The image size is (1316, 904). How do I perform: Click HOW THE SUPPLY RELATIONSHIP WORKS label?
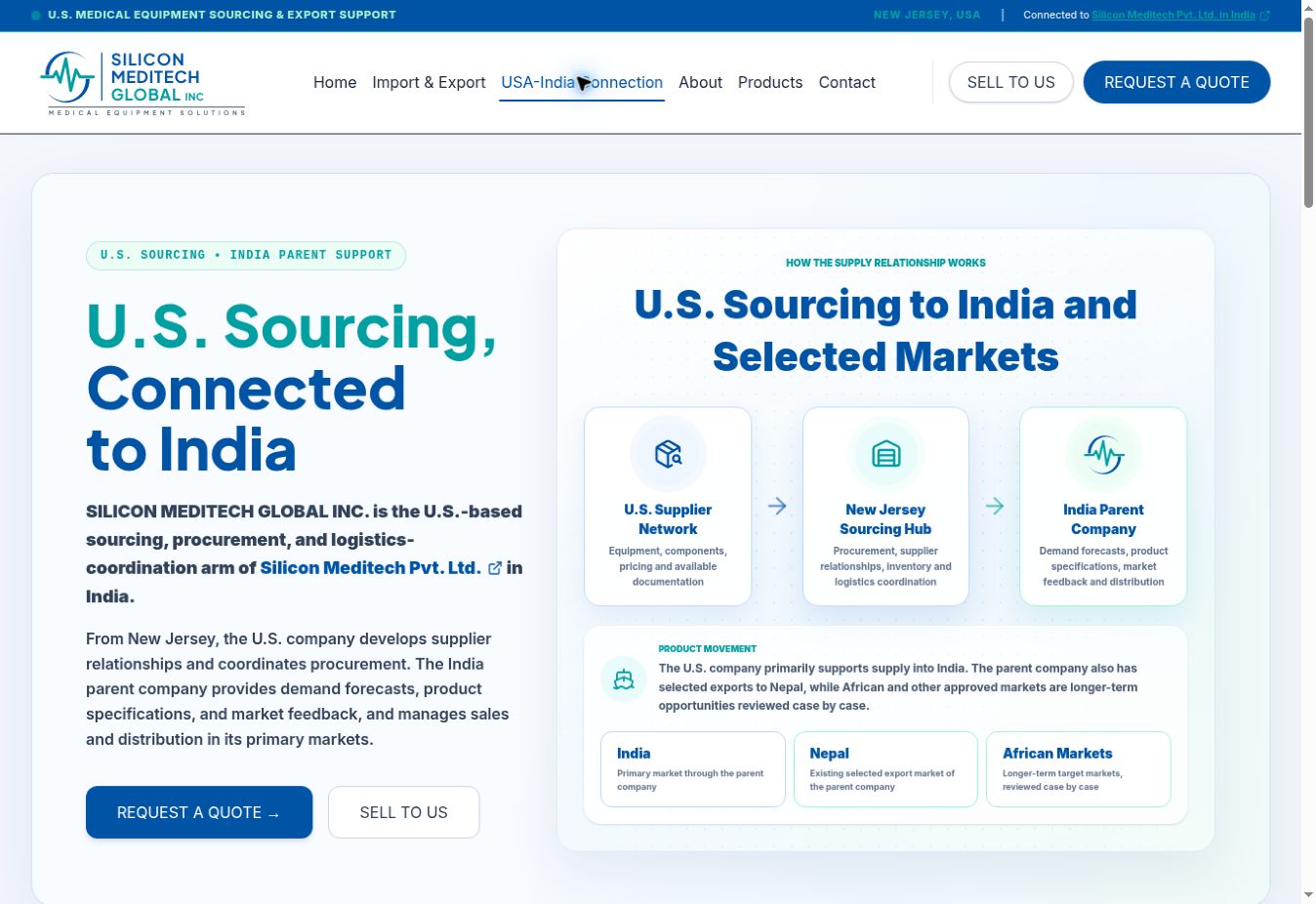(x=885, y=263)
